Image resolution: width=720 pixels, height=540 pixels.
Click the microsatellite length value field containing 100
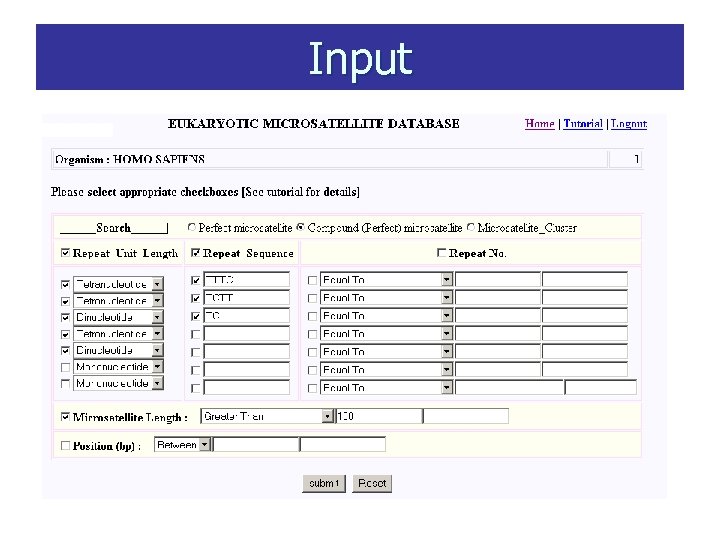[379, 416]
